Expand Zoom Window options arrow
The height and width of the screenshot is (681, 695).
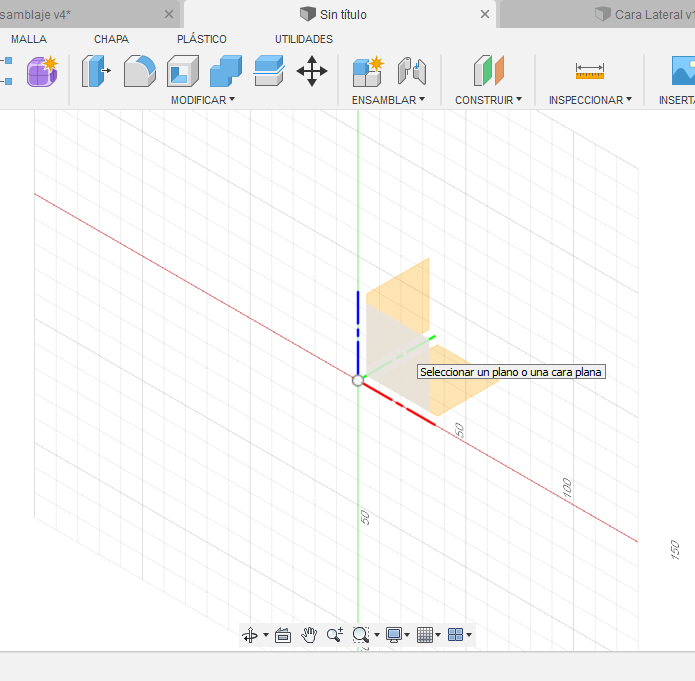377,635
